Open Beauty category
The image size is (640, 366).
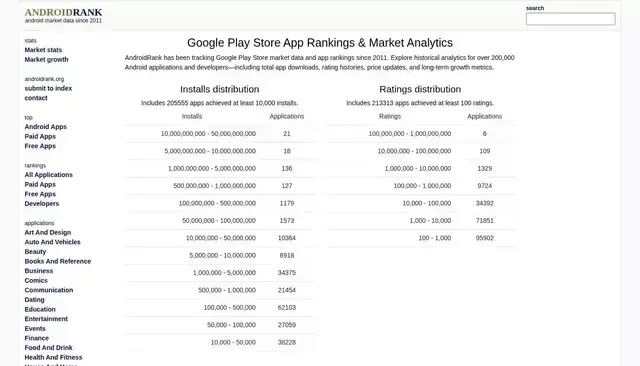35,252
